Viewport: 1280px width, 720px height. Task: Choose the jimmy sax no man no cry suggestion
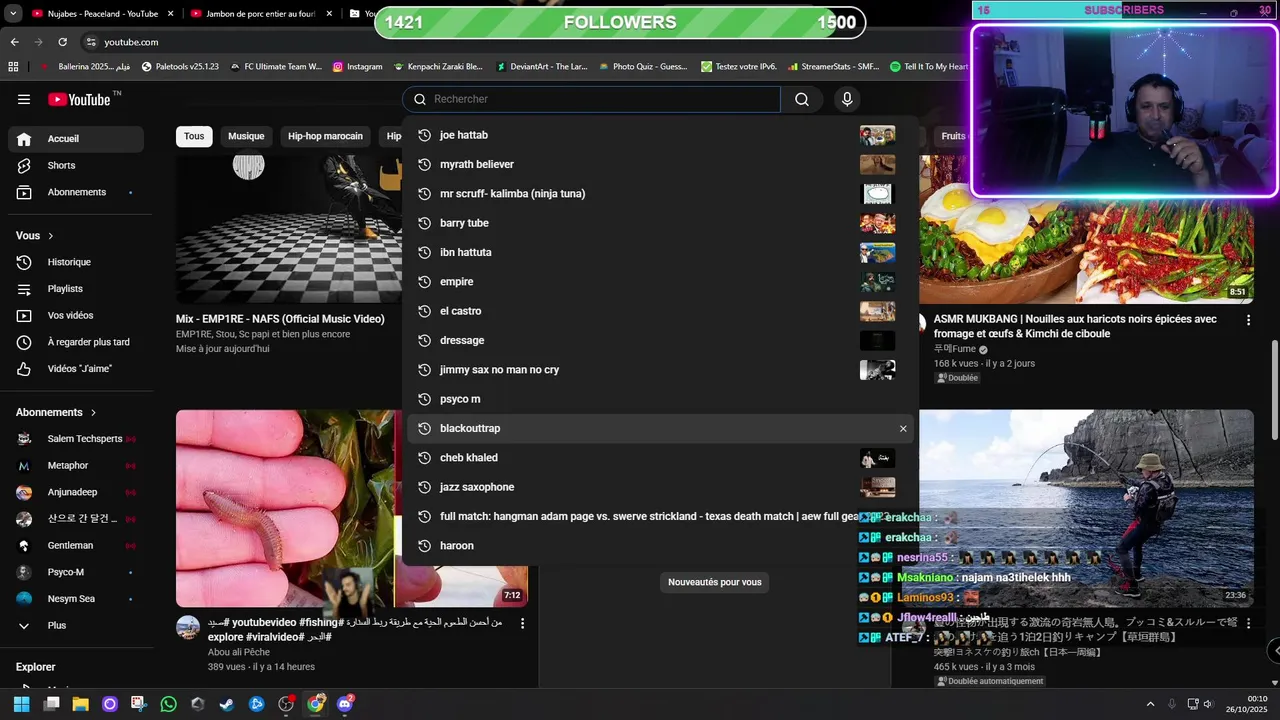[660, 370]
